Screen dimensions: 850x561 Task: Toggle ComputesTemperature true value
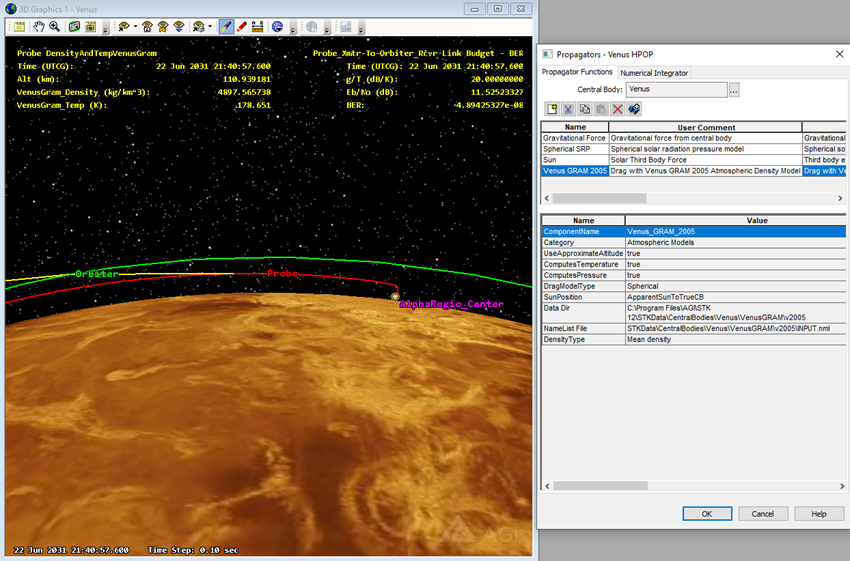735,264
